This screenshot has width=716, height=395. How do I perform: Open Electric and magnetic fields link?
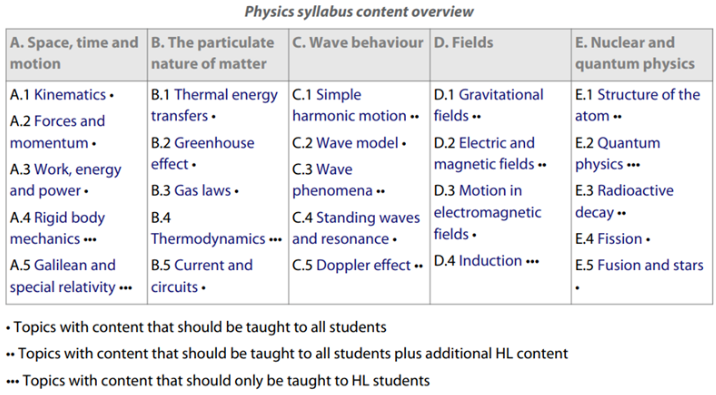tap(484, 153)
